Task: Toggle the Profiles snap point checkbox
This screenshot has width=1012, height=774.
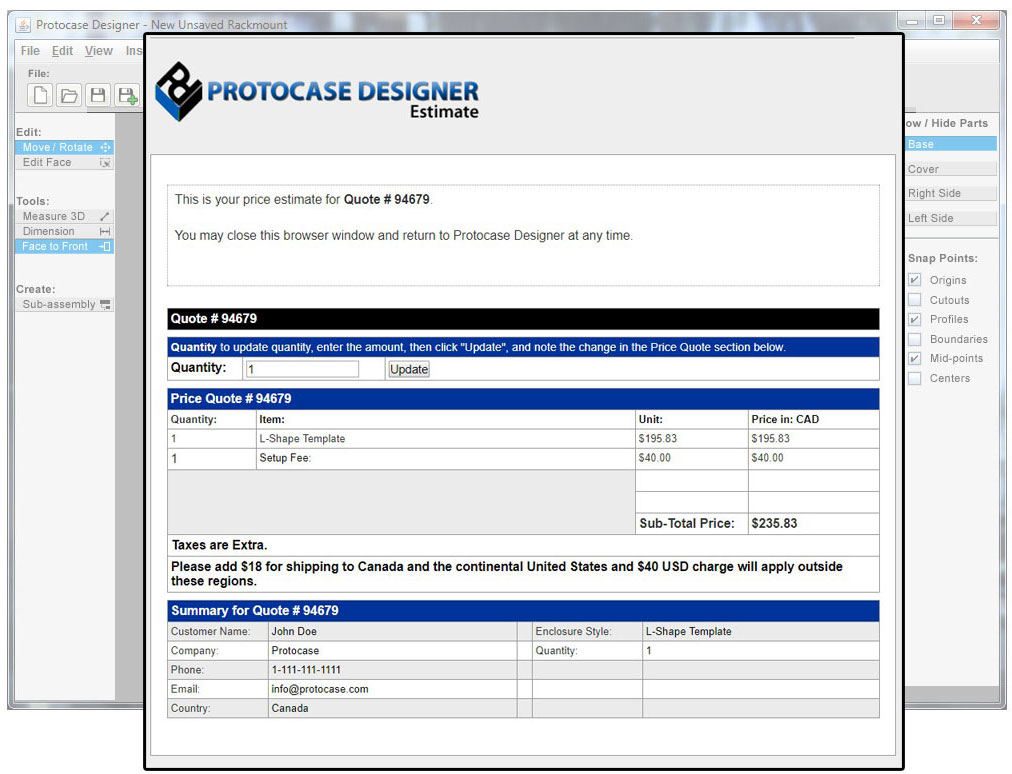Action: pyautogui.click(x=915, y=319)
